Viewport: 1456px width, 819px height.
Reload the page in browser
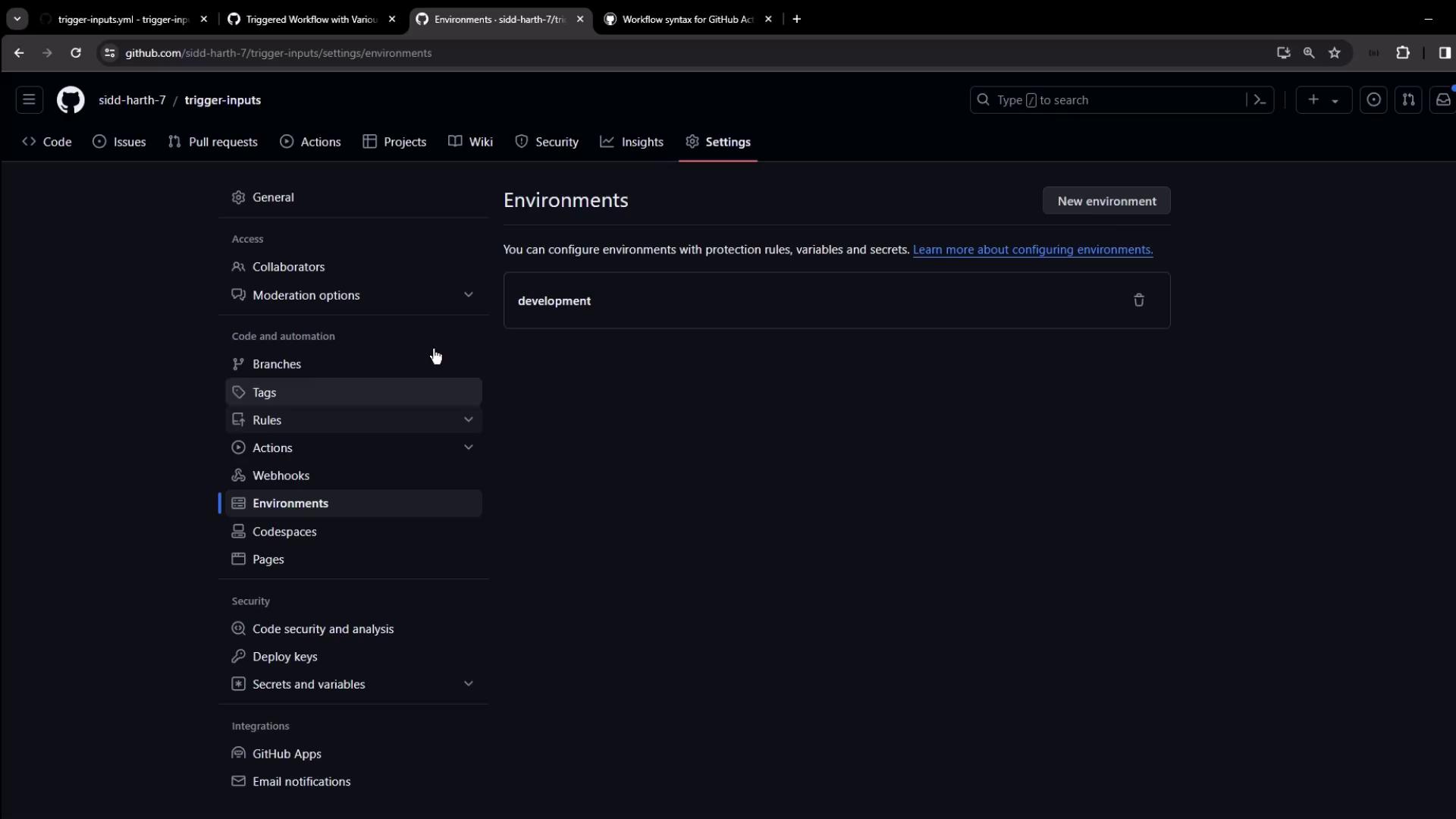tap(76, 53)
